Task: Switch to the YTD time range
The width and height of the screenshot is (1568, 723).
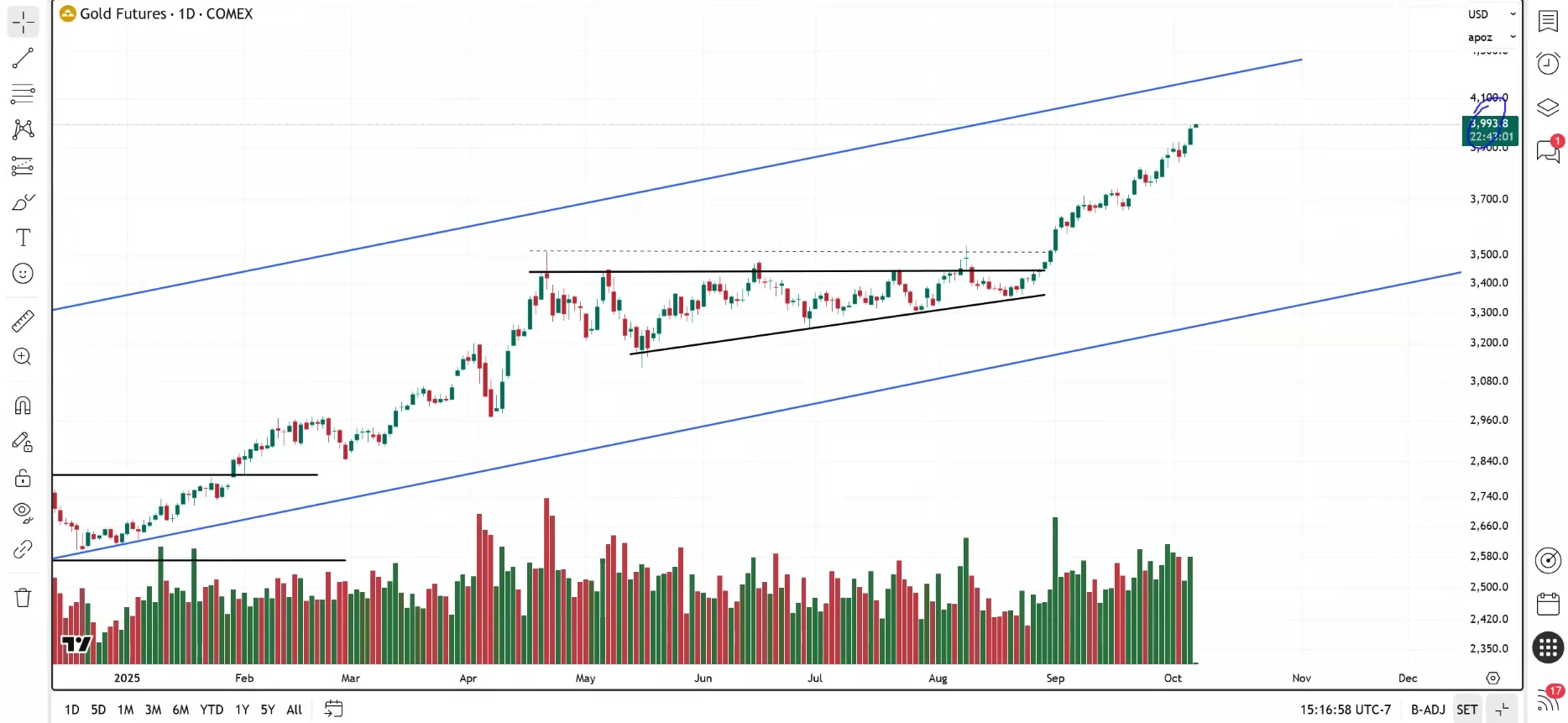Action: (212, 710)
